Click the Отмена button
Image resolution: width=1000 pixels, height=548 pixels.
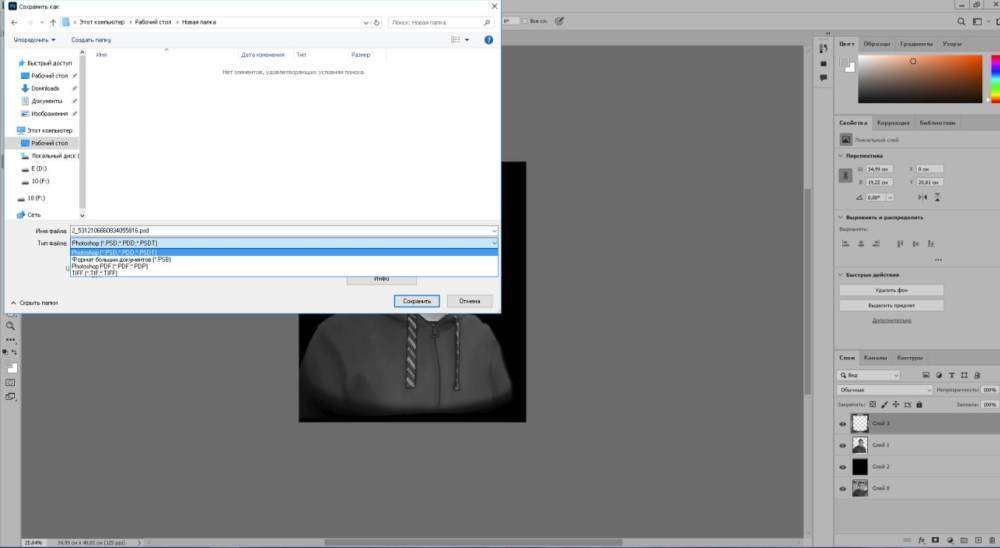tap(469, 300)
